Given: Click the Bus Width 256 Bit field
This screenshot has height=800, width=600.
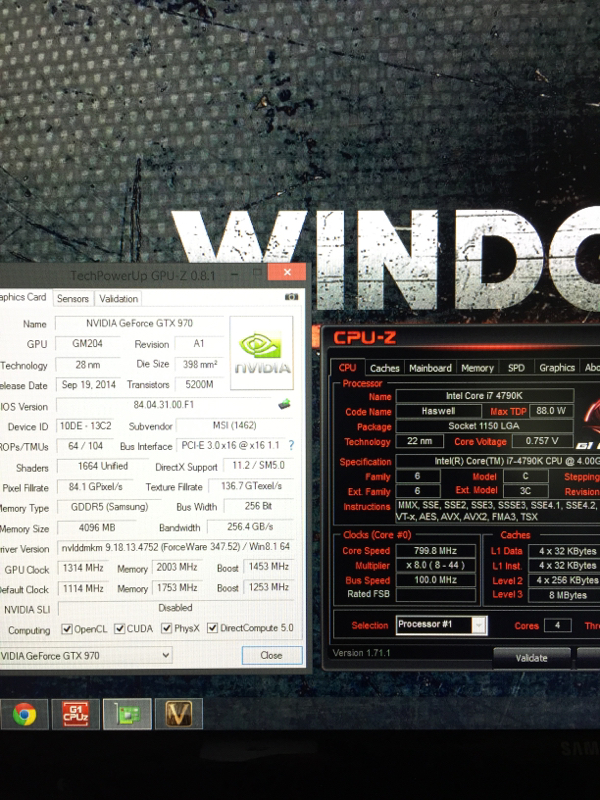Looking at the screenshot, I should [x=258, y=506].
